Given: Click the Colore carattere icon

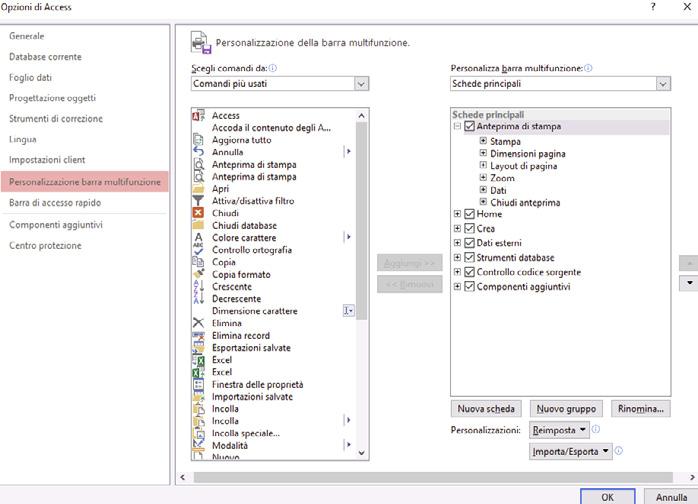Looking at the screenshot, I should point(198,237).
